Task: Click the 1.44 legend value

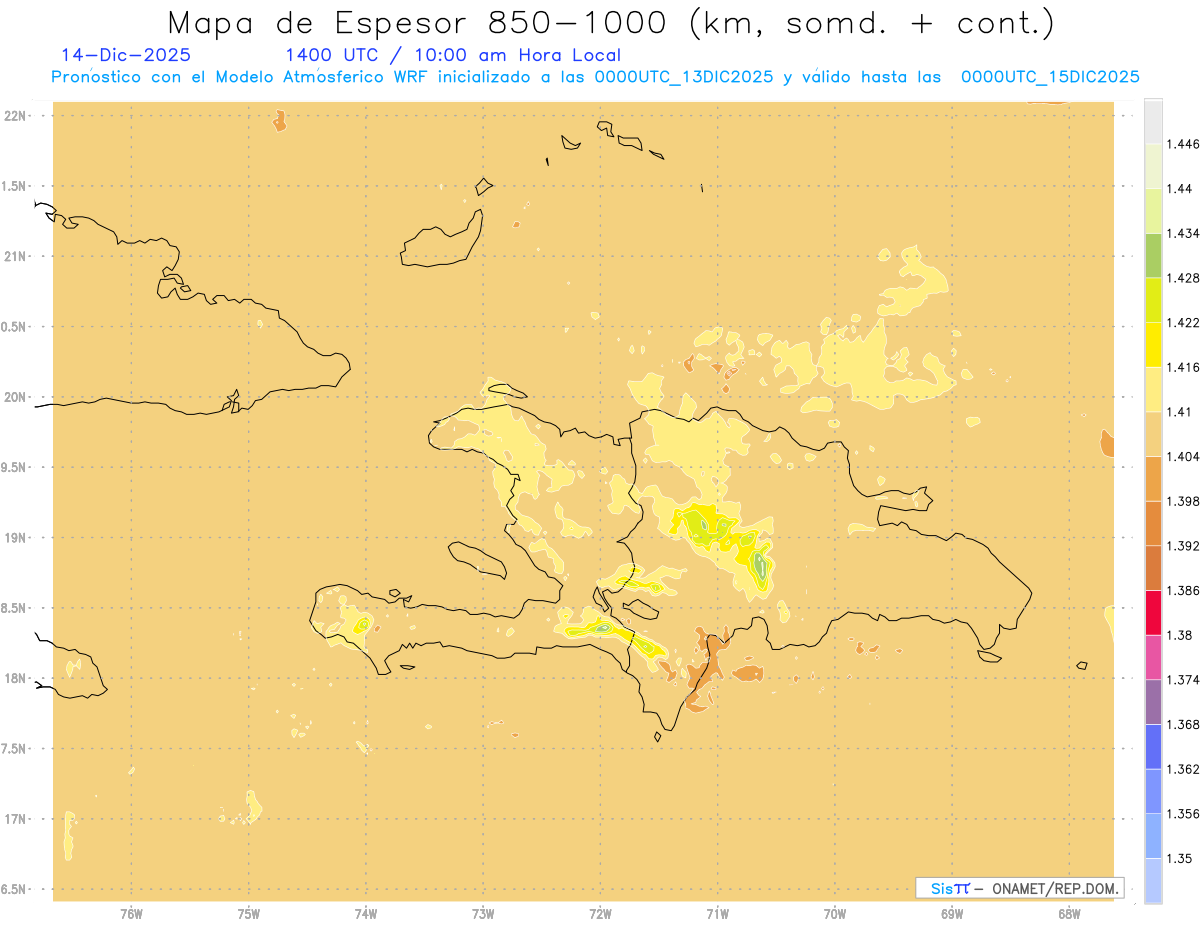Action: (1180, 188)
